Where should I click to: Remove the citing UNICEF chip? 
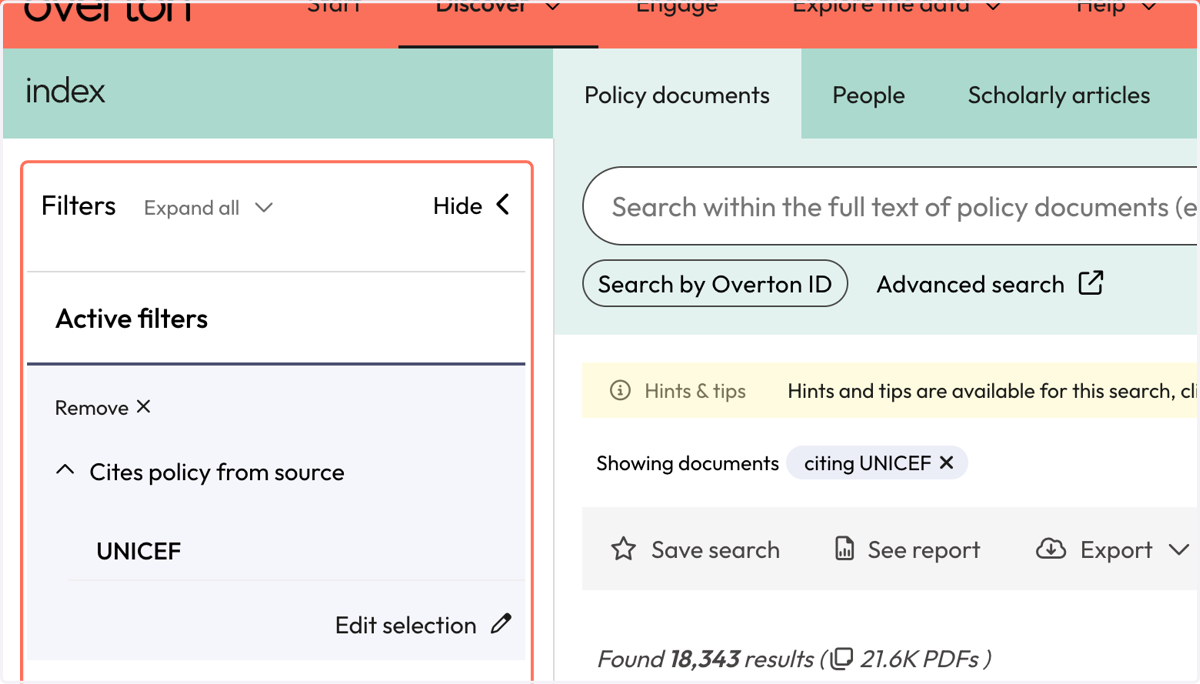(x=946, y=463)
